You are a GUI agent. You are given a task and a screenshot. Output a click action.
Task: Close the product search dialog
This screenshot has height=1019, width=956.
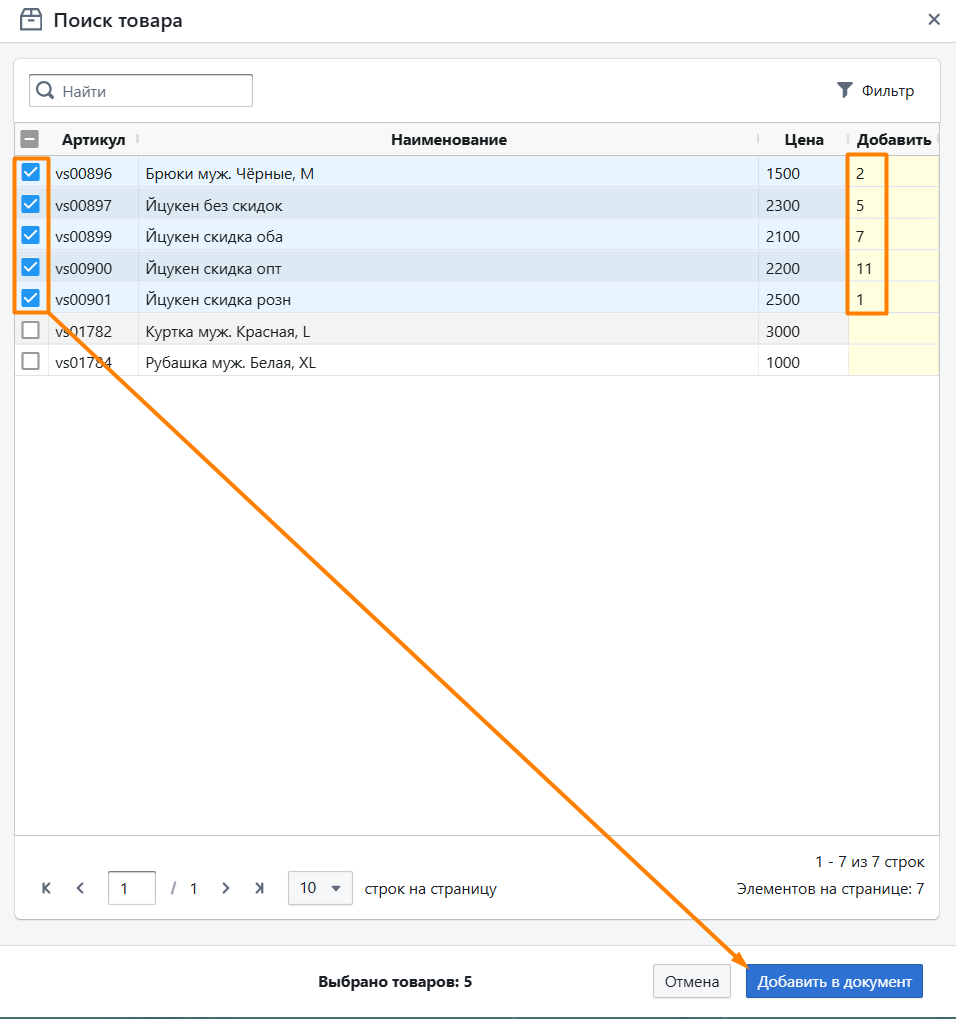pyautogui.click(x=934, y=19)
